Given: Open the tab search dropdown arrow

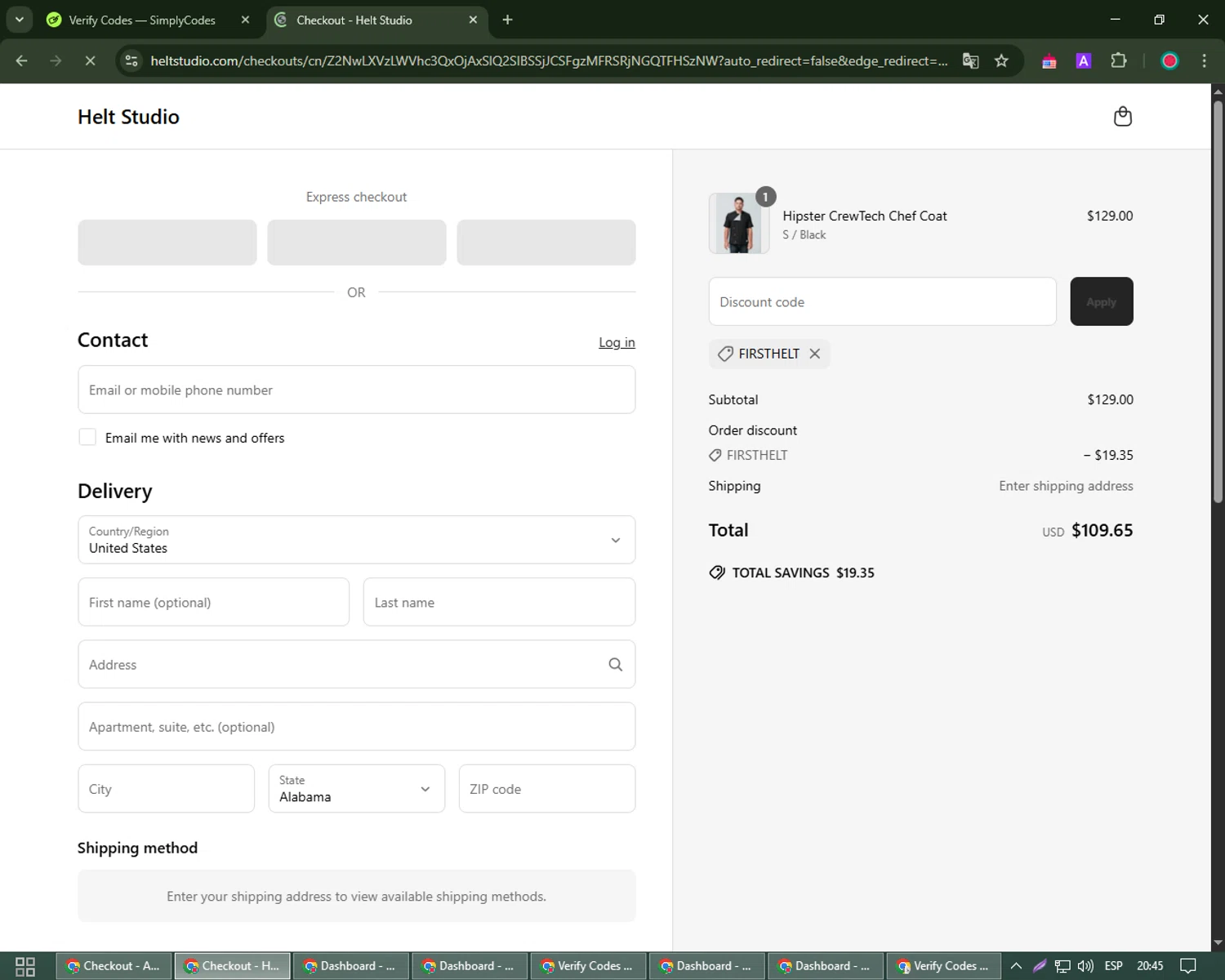Looking at the screenshot, I should point(20,20).
